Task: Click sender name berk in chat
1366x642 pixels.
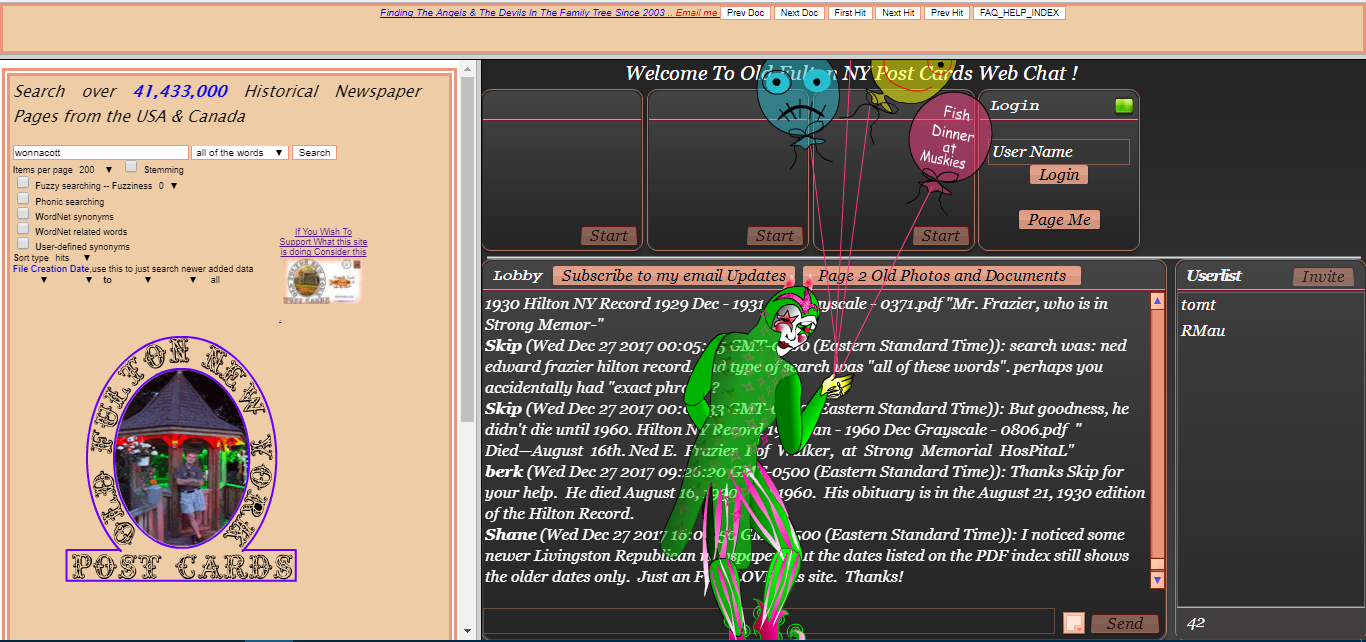Action: (x=504, y=472)
